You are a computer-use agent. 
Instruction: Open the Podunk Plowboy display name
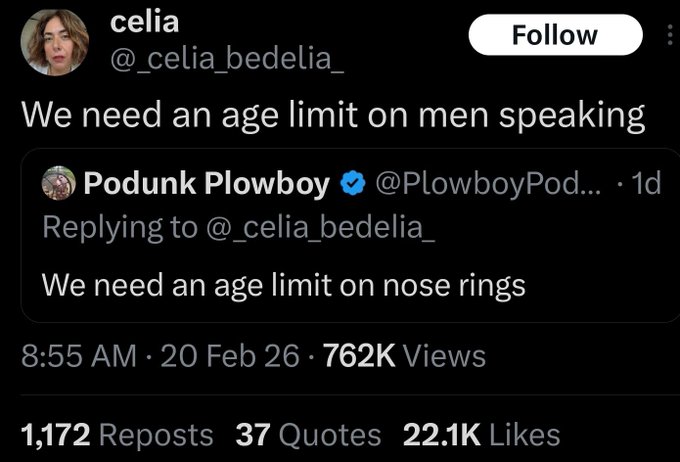click(x=207, y=184)
